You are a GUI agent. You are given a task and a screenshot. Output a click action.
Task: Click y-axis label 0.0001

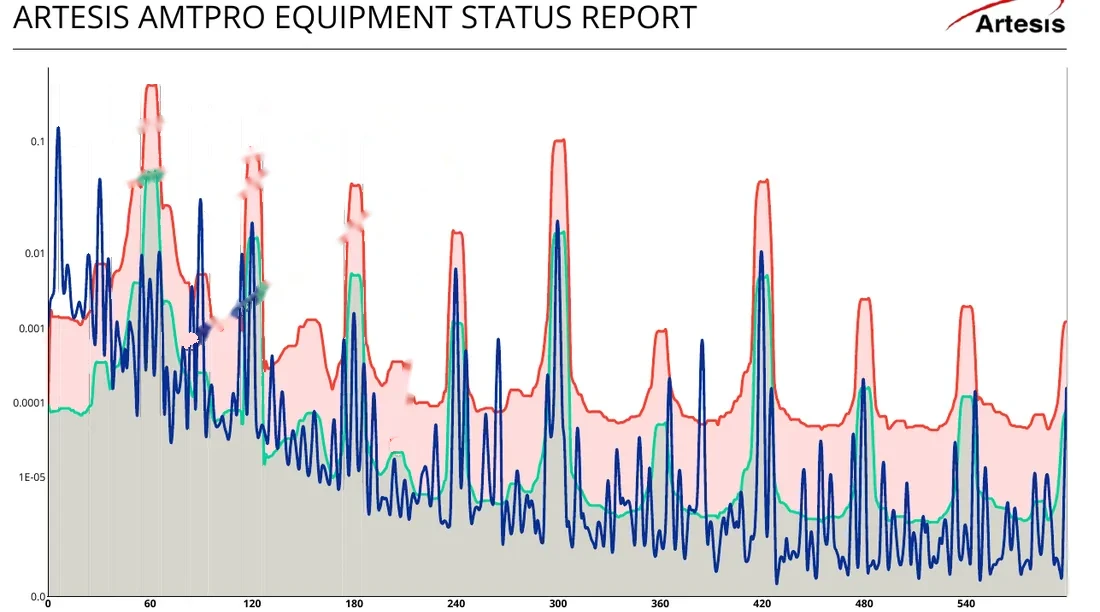pyautogui.click(x=29, y=403)
